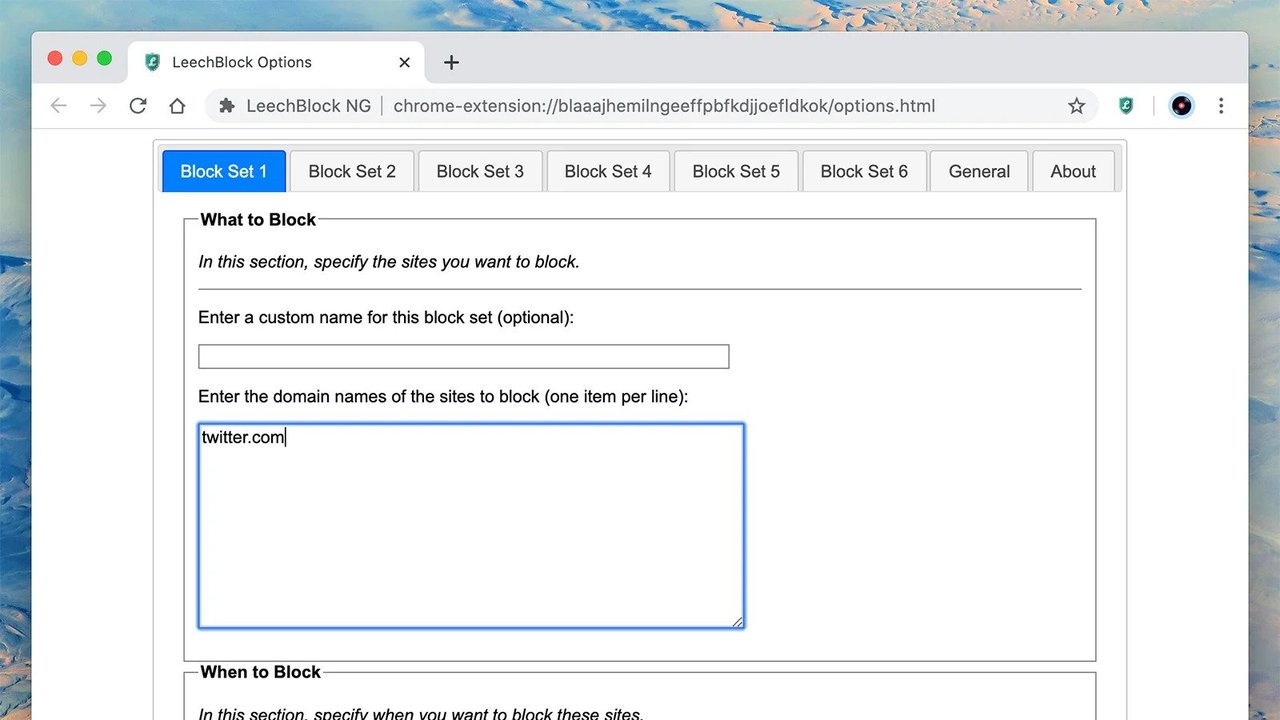Open the General settings tab
The height and width of the screenshot is (720, 1280).
coord(979,171)
